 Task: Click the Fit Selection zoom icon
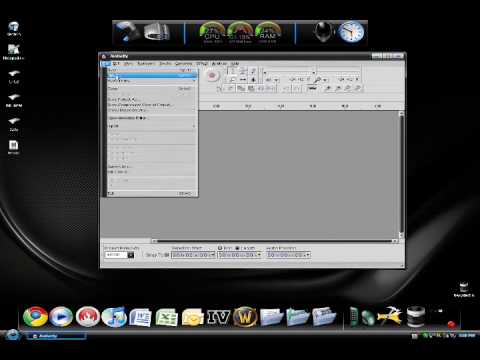coord(347,88)
